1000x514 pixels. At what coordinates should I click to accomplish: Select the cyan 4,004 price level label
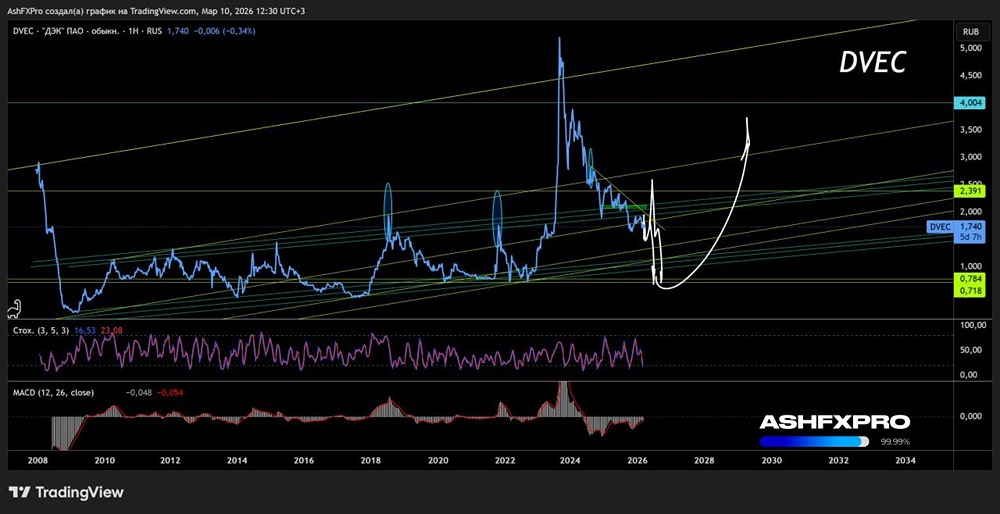(x=971, y=102)
